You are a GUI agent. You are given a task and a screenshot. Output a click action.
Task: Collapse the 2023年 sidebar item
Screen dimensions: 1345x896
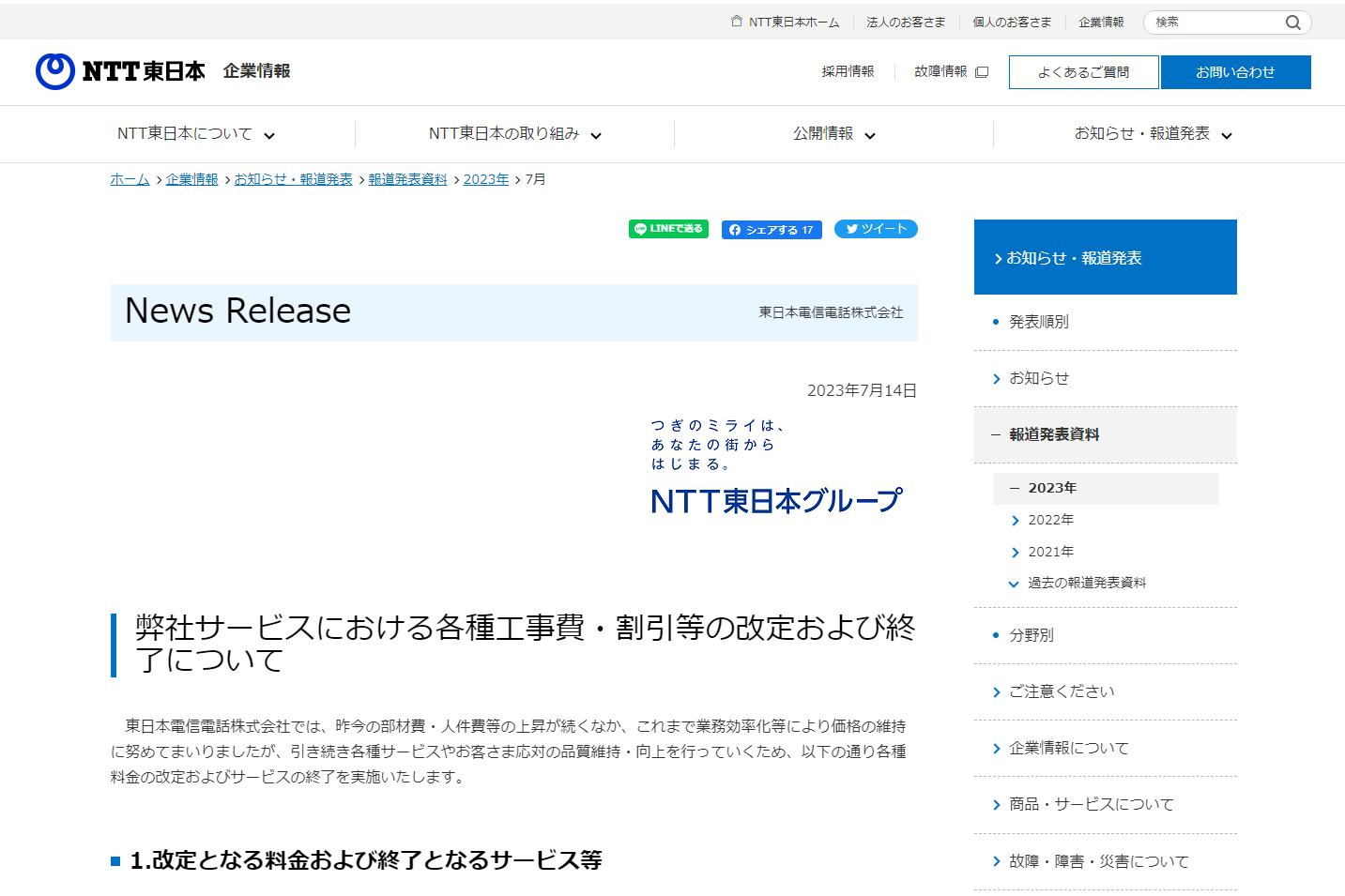coord(1106,488)
